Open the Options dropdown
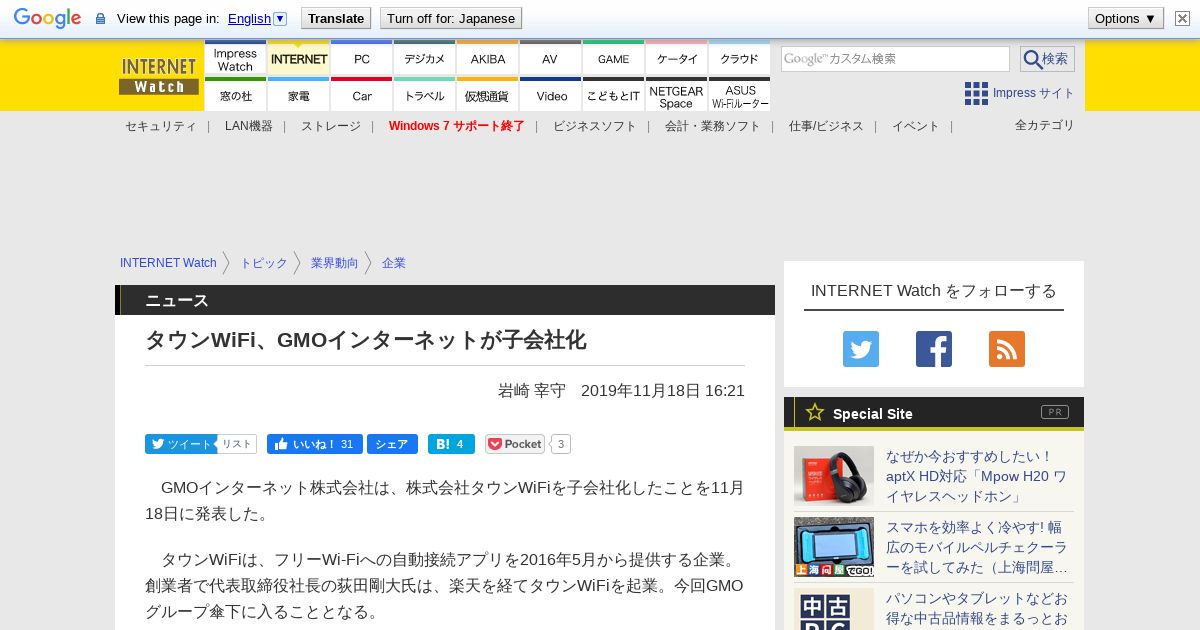Image resolution: width=1200 pixels, height=630 pixels. point(1125,18)
